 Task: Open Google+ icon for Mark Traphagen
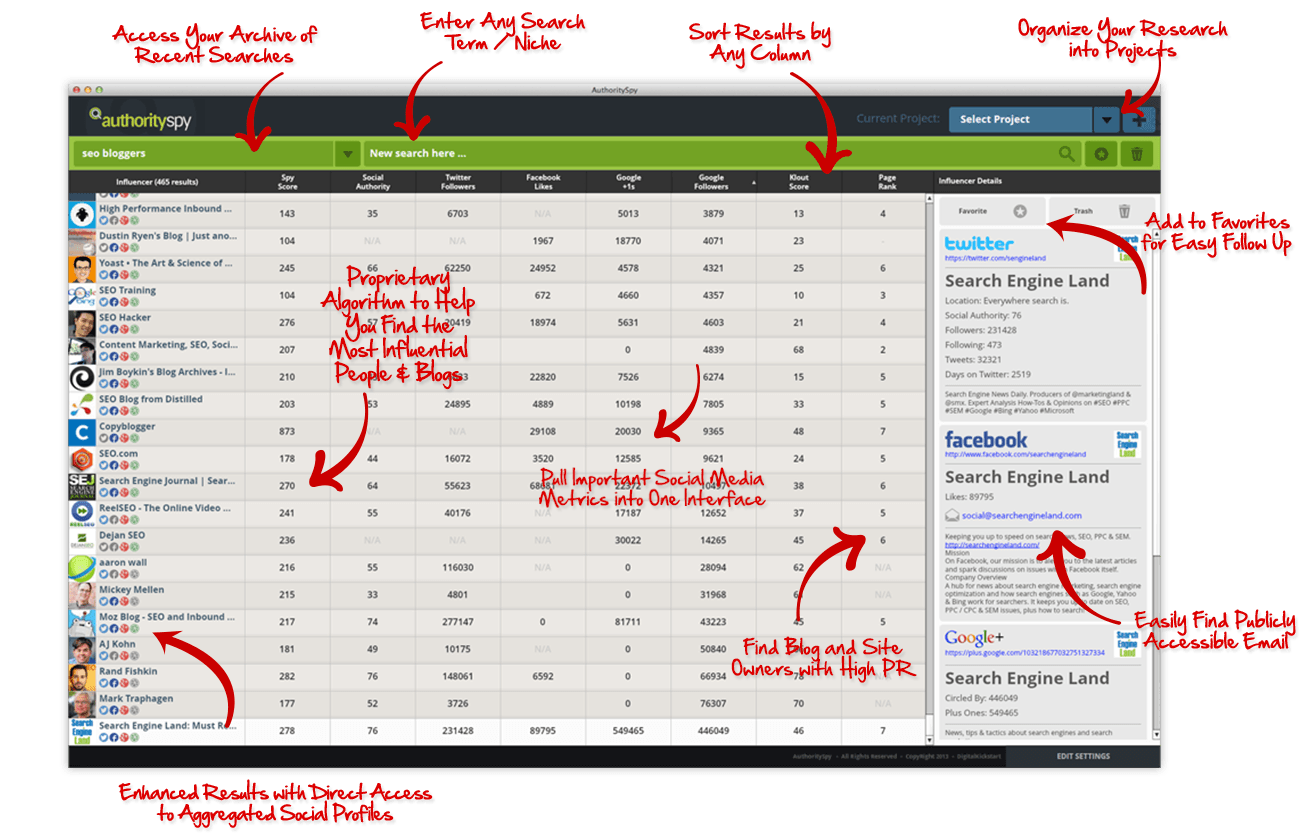(124, 709)
